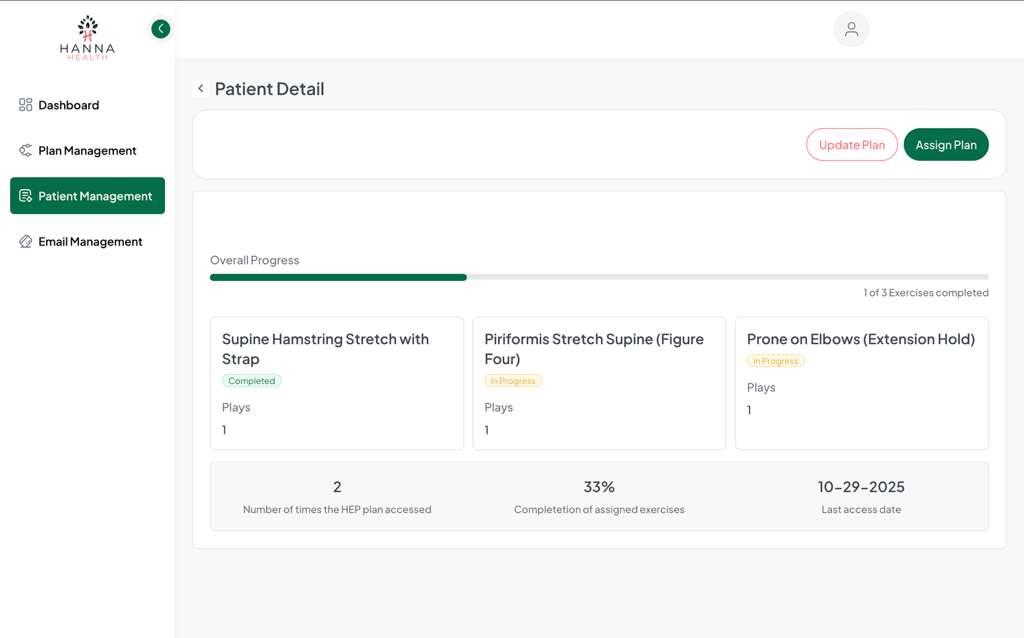Click the Dashboard grid icon
Image resolution: width=1024 pixels, height=638 pixels.
(26, 105)
